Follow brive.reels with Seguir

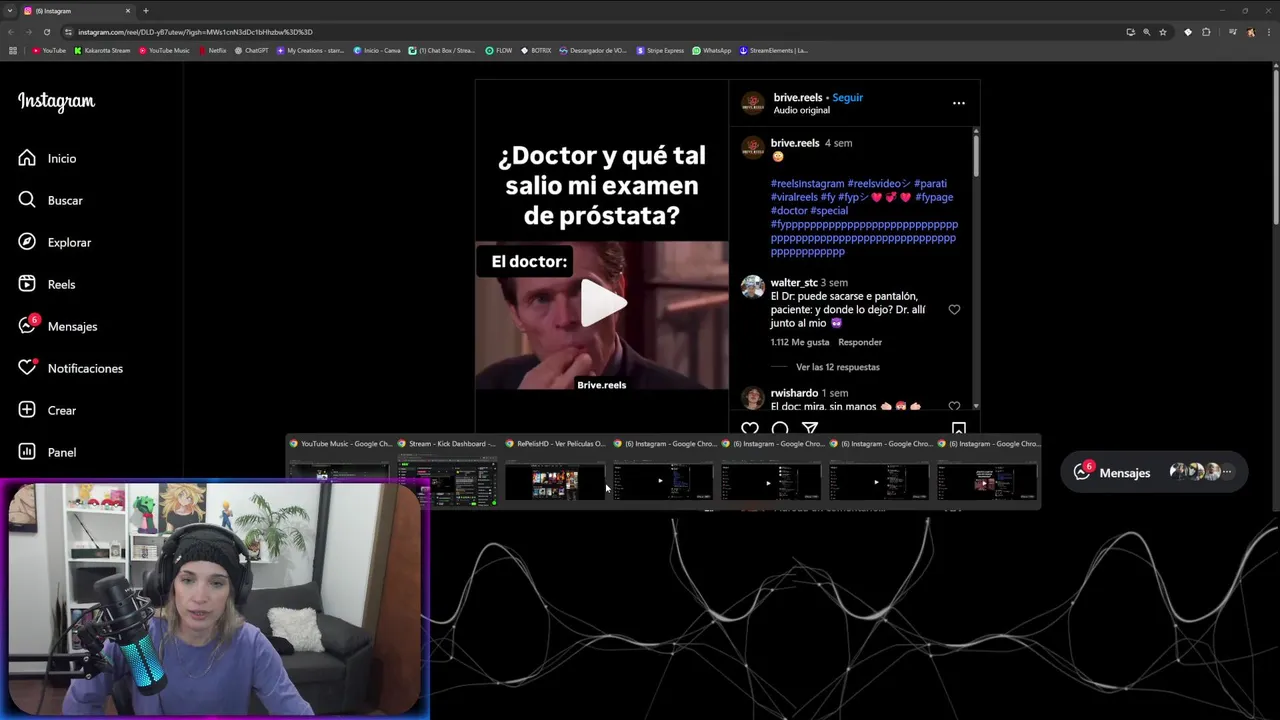(847, 97)
